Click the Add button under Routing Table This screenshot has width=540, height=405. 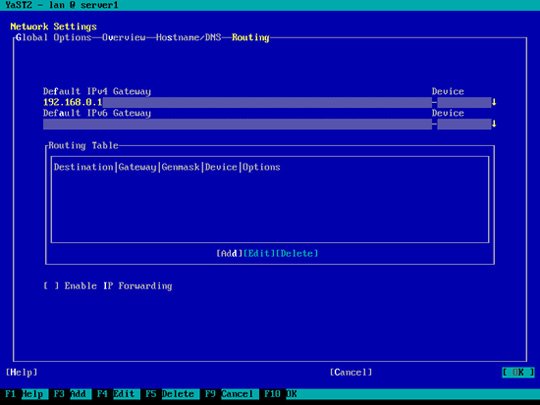[229, 253]
